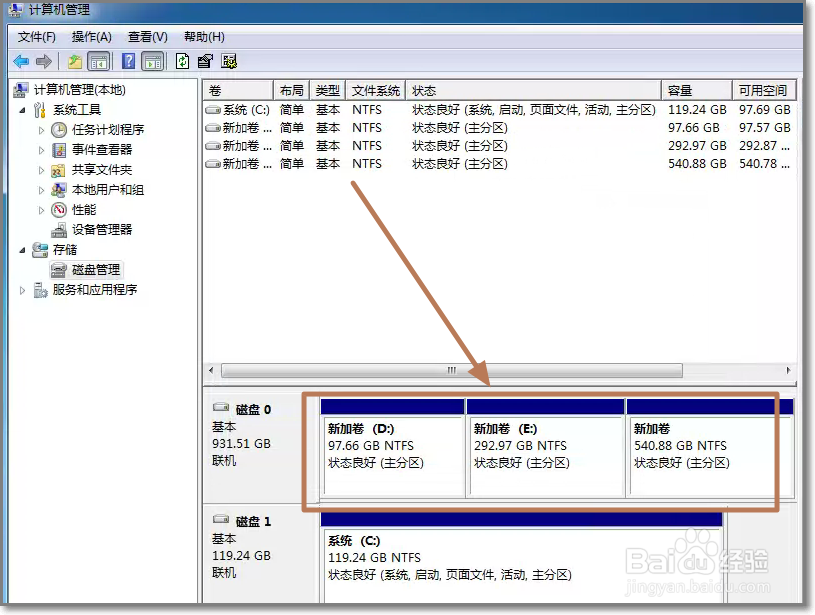Click the last toolbar settings icon
Screen dimensions: 815x615
[229, 61]
